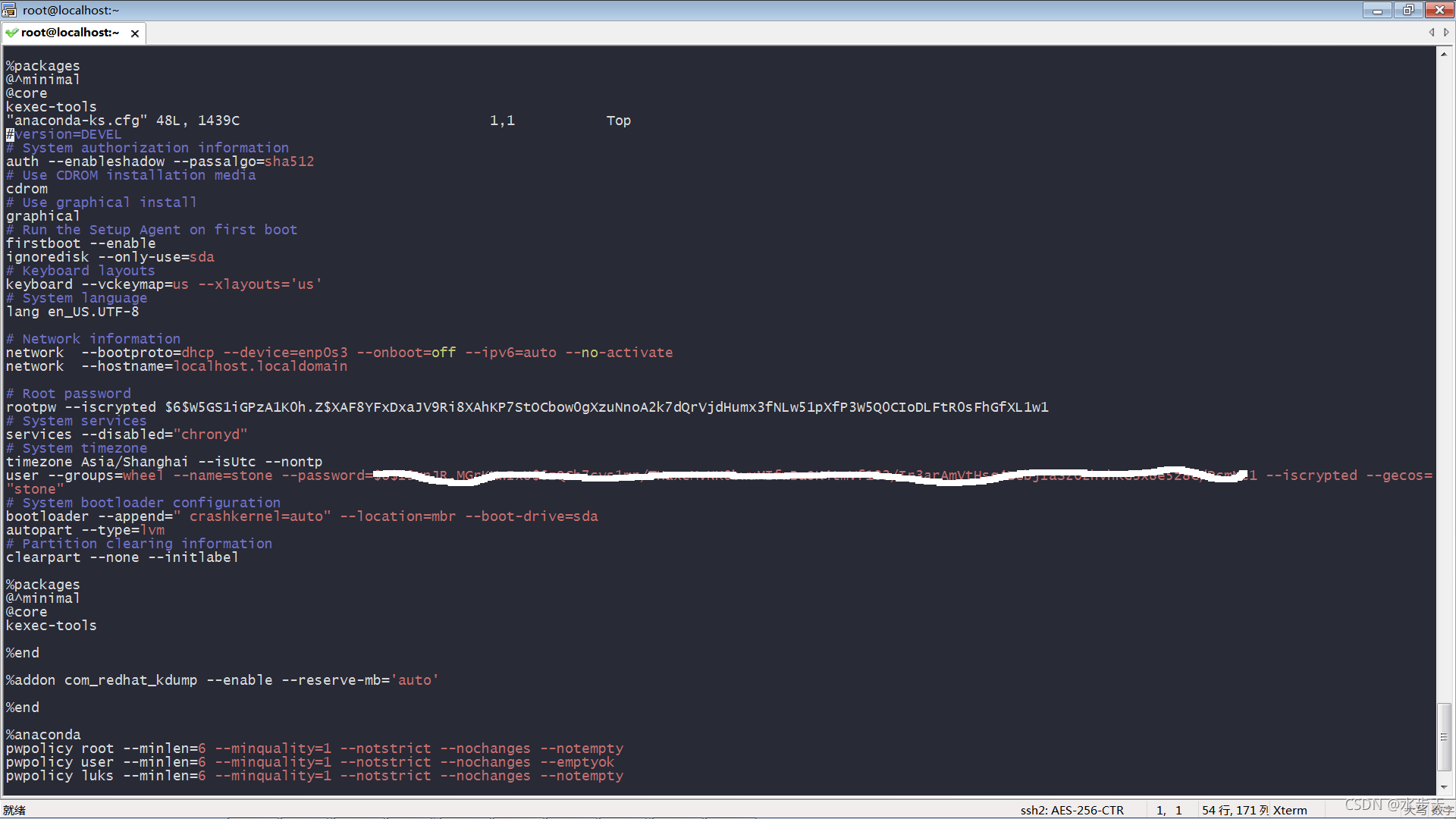
Task: Click the 'keyboard --vckeymap=us' line
Action: pyautogui.click(x=164, y=284)
